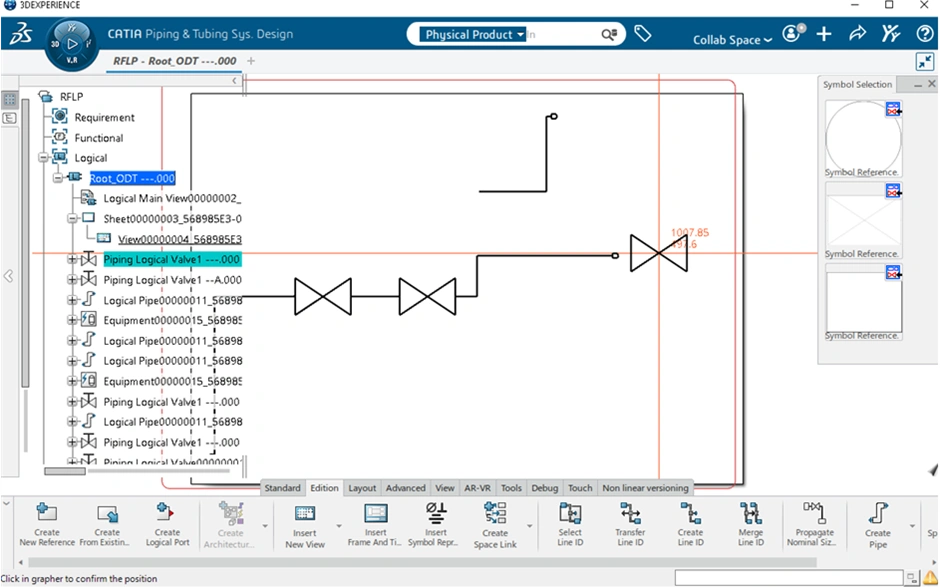Expand the left edge panel arrow
This screenshot has height=587, width=940.
click(8, 276)
